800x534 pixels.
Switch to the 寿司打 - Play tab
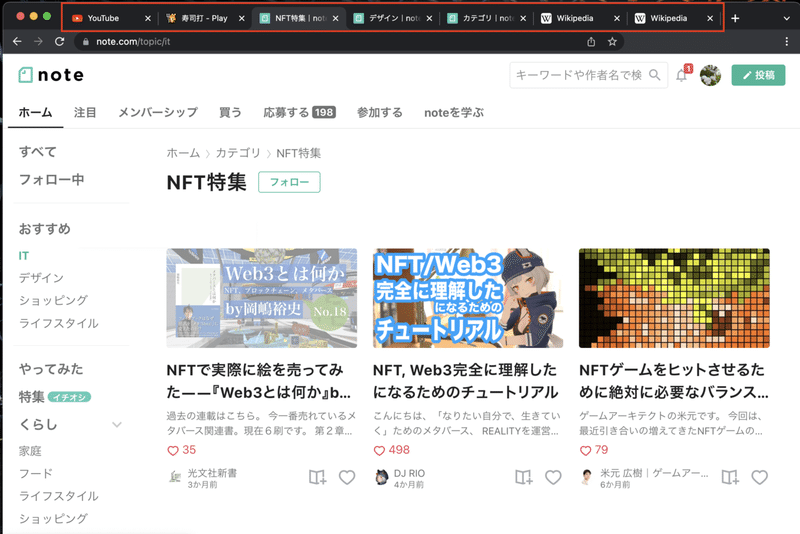click(205, 18)
